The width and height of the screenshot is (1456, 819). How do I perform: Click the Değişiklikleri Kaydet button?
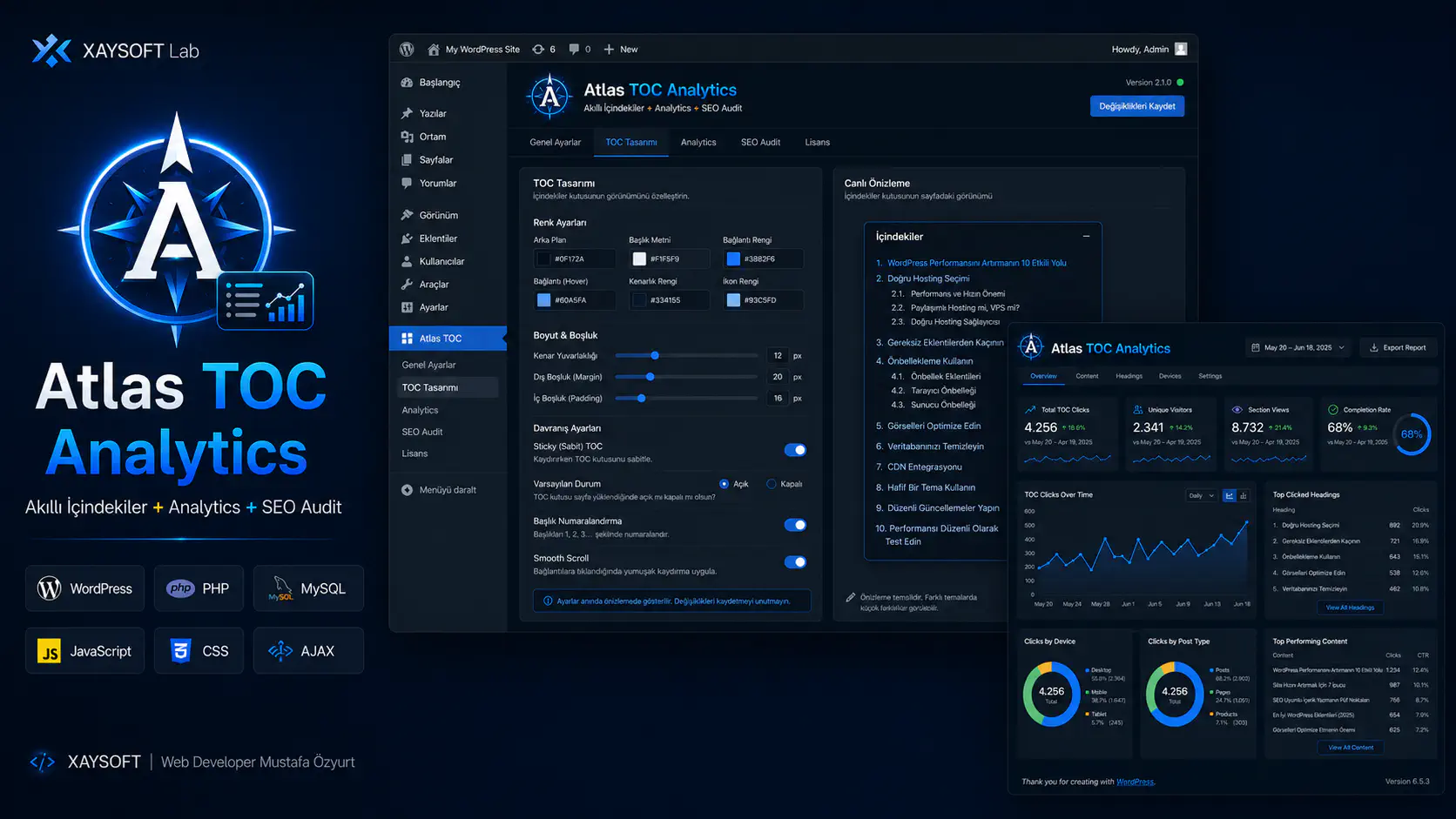[1136, 106]
